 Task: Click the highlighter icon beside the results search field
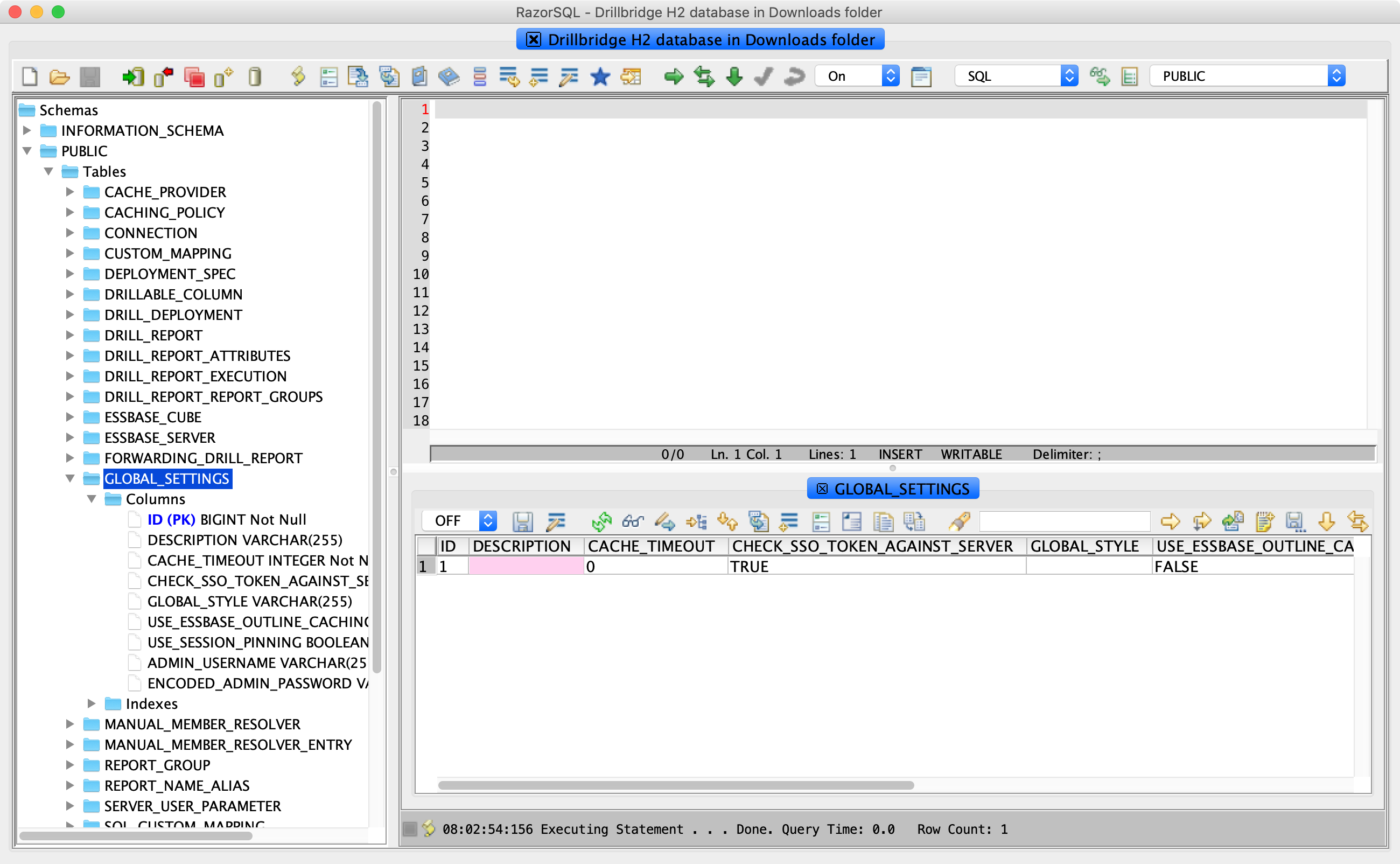pos(960,521)
